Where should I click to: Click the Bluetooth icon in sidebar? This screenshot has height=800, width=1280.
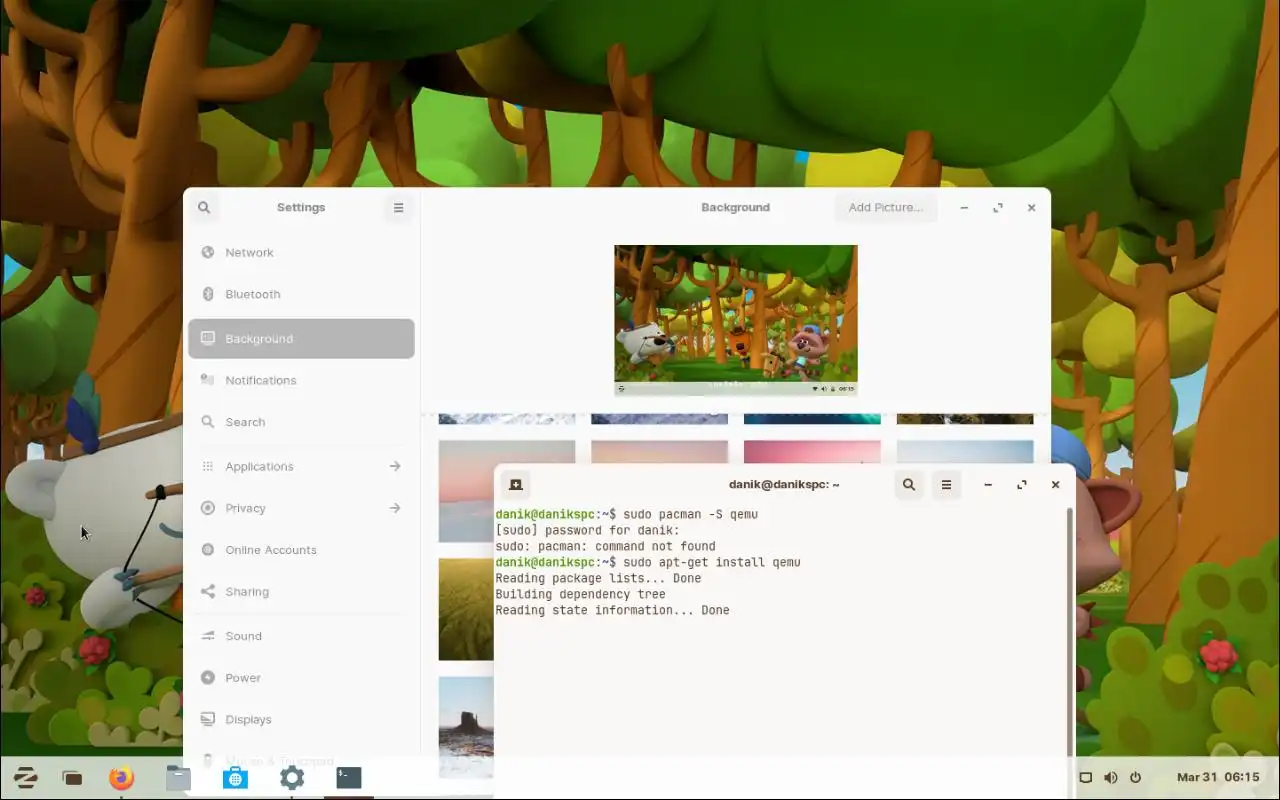208,294
